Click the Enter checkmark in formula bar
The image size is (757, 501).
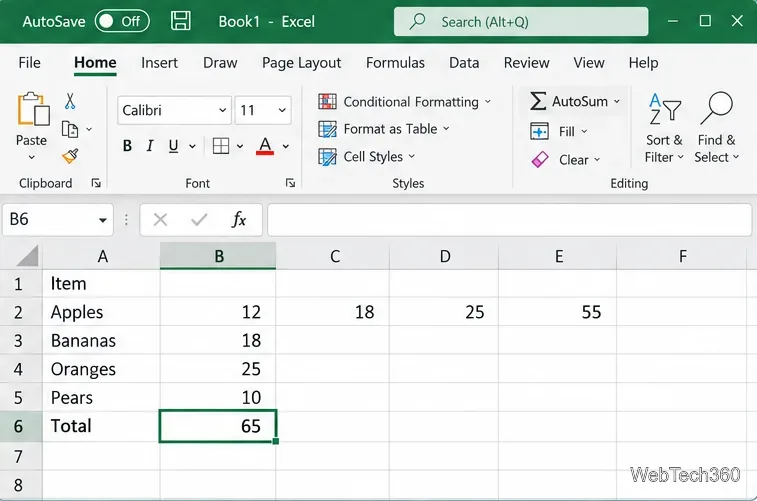click(x=199, y=220)
